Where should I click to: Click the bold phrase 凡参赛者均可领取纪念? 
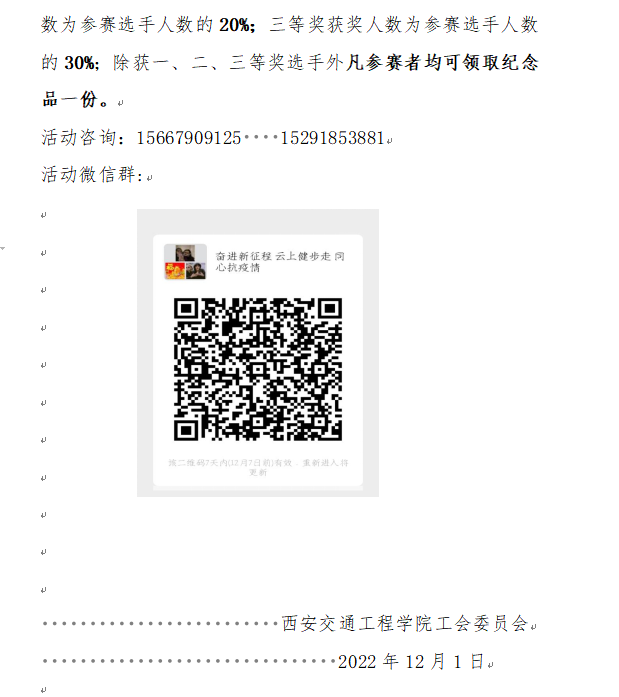pos(442,62)
